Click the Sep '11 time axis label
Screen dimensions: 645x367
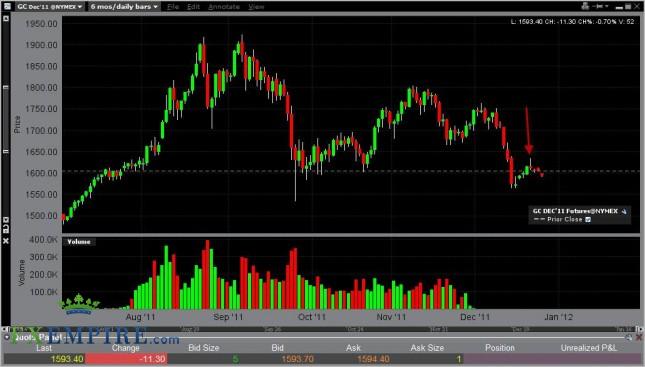(228, 317)
